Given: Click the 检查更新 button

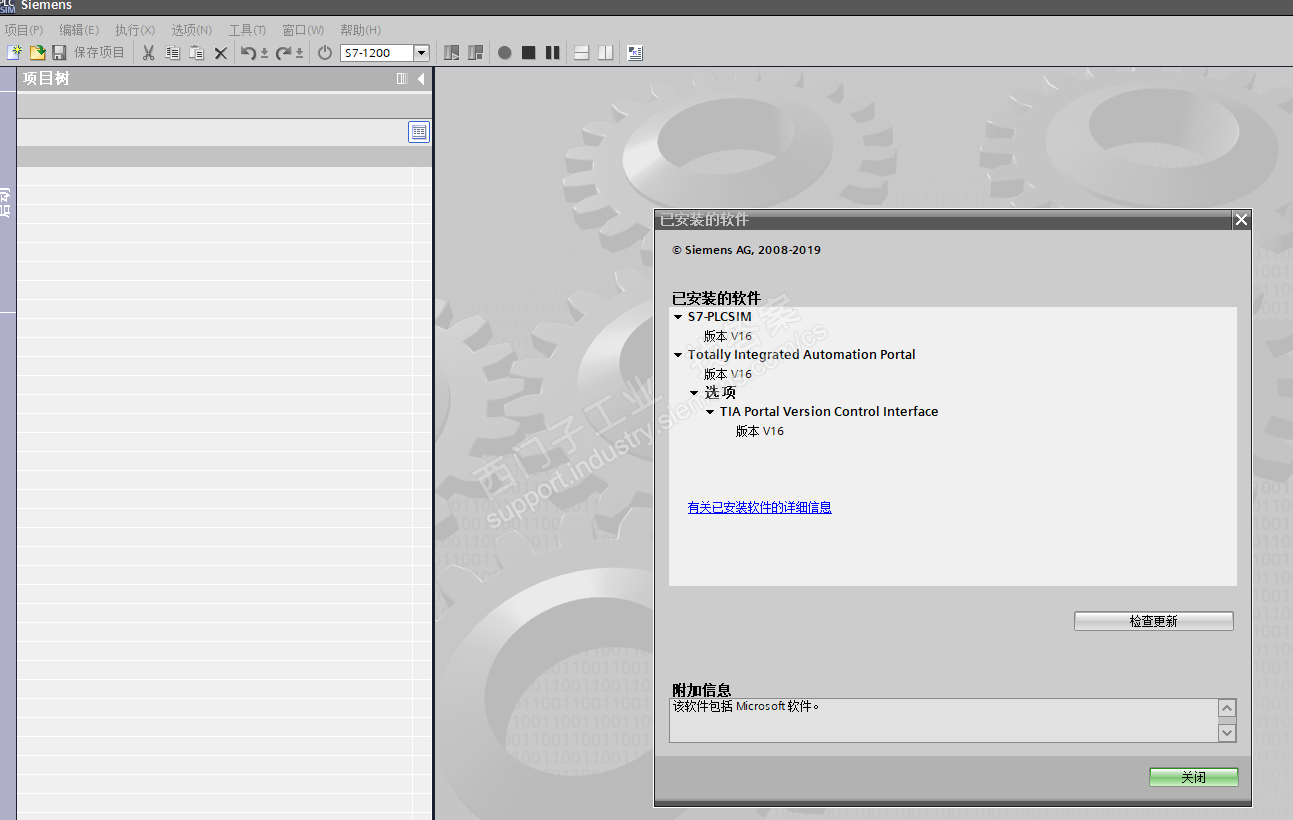Looking at the screenshot, I should point(1154,621).
